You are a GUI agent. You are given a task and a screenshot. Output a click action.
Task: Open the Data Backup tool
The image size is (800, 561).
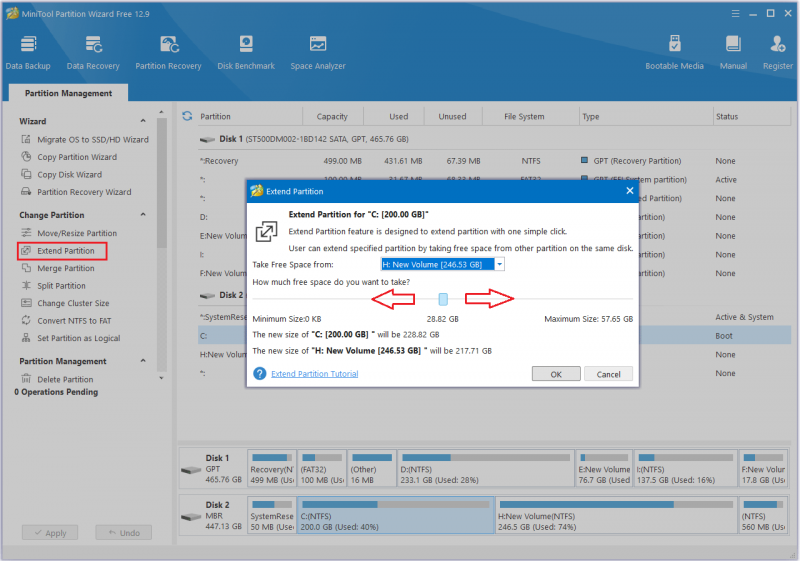[x=28, y=53]
